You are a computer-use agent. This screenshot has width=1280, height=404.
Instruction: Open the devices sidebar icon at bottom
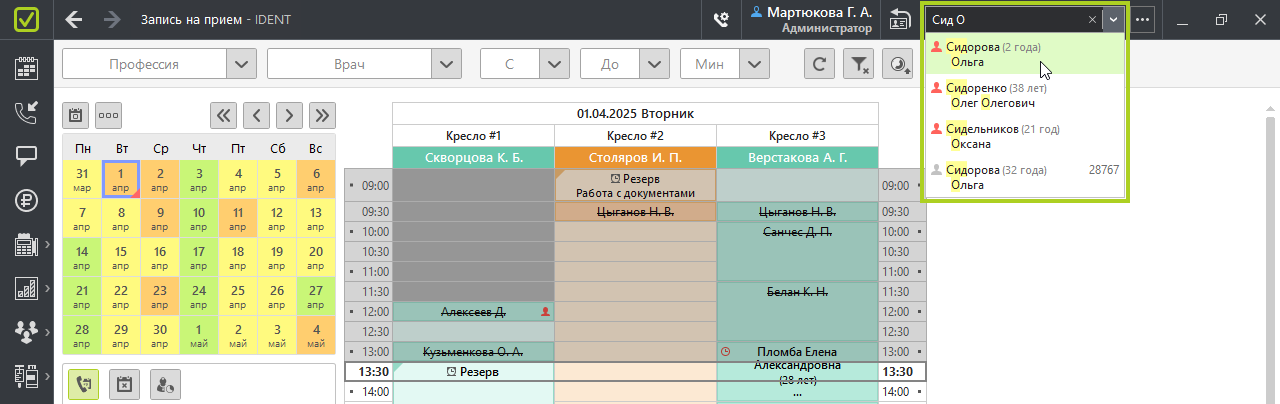(x=26, y=375)
